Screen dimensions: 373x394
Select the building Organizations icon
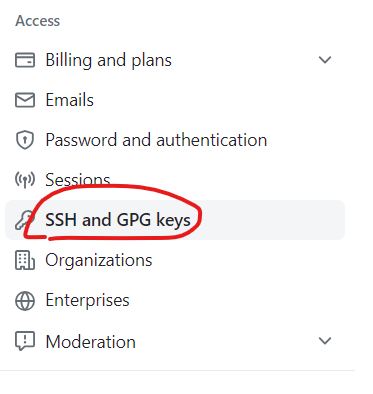25,260
